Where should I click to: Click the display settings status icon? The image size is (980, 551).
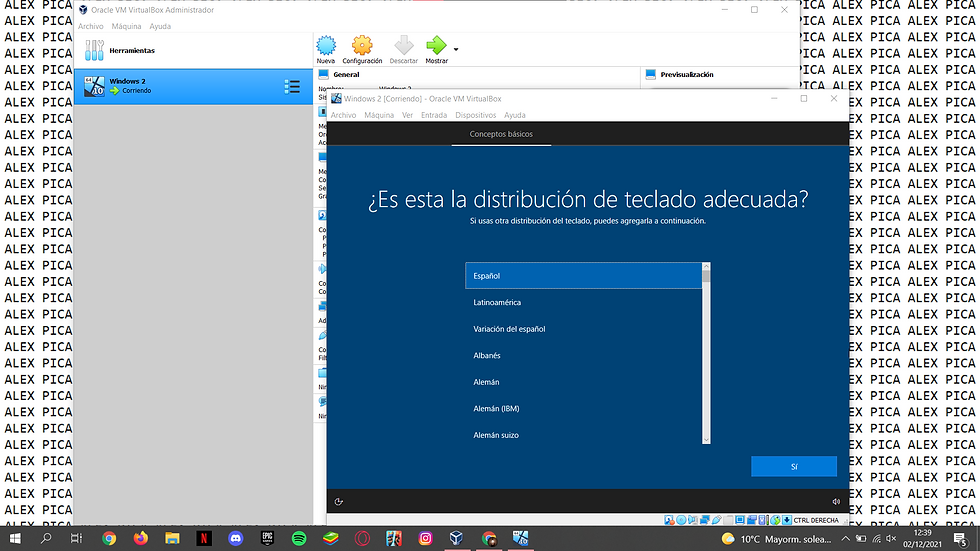740,520
